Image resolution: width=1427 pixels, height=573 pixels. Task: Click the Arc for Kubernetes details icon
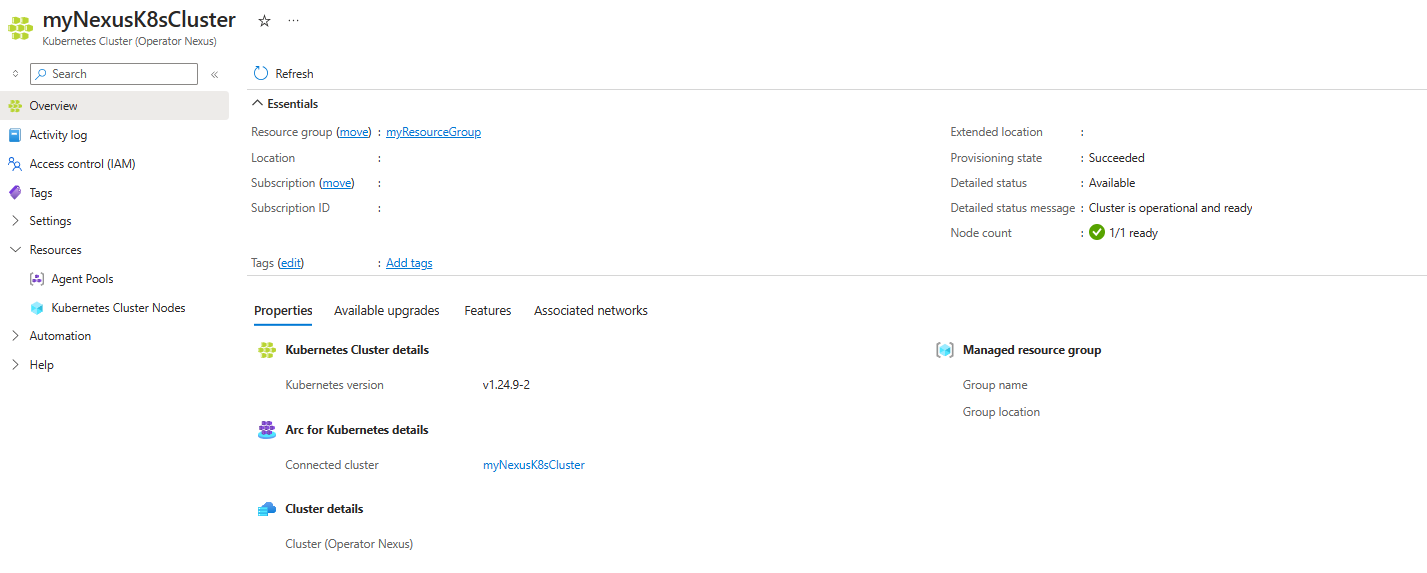266,430
